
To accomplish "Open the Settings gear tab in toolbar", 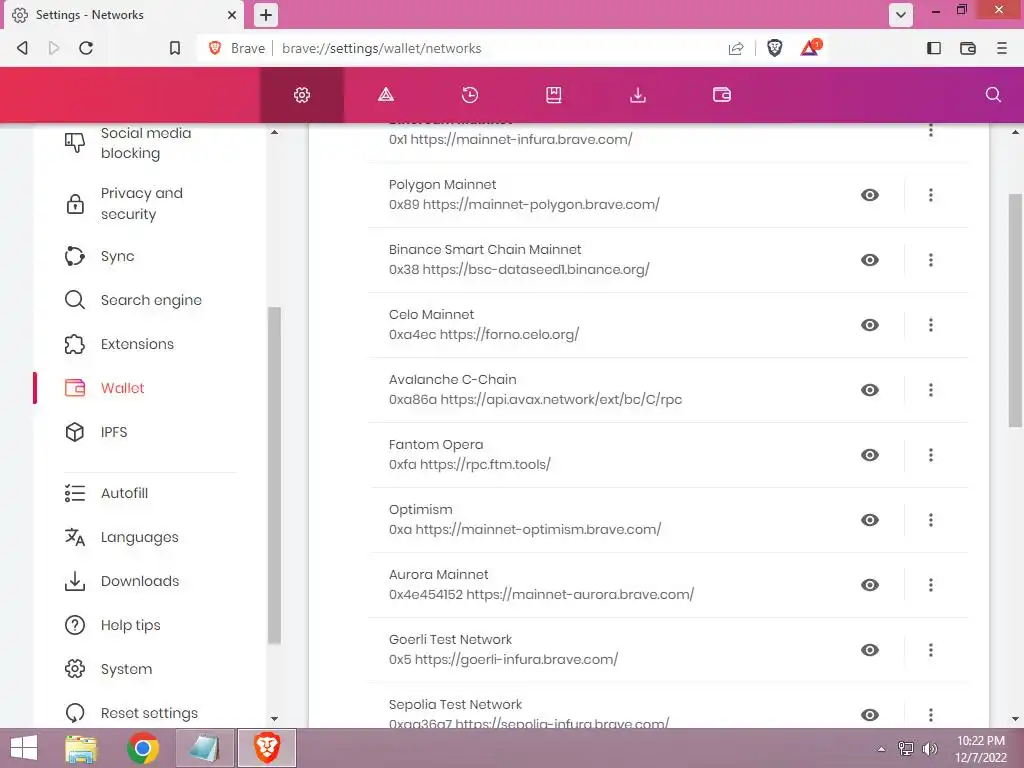I will click(302, 95).
